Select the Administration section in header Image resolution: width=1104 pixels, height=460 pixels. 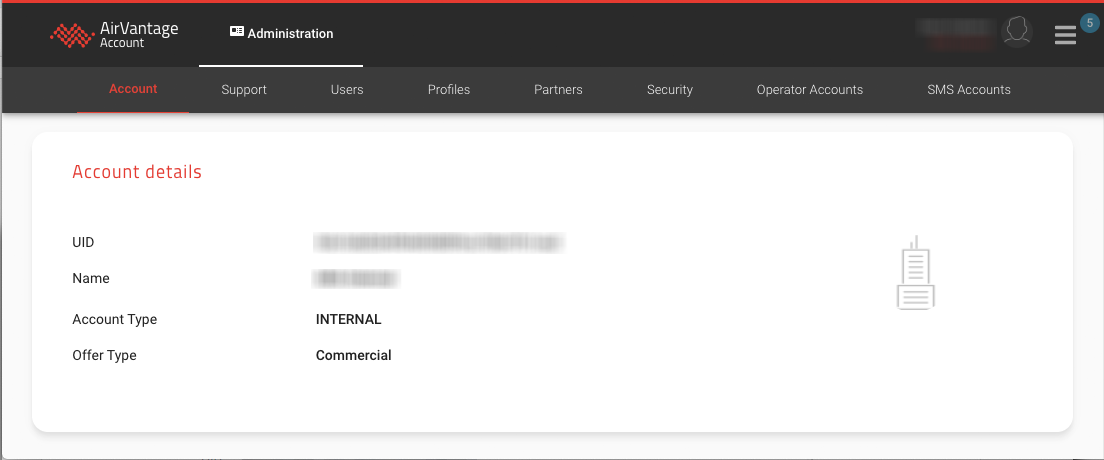tap(281, 34)
